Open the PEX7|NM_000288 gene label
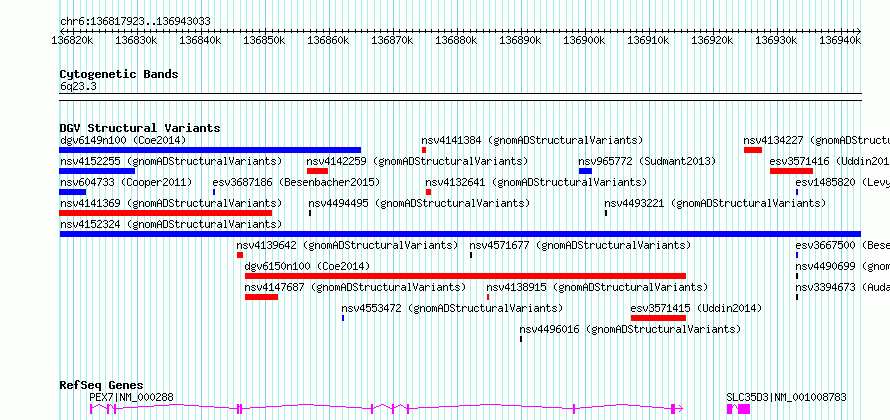Image resolution: width=890 pixels, height=420 pixels. tap(132, 397)
